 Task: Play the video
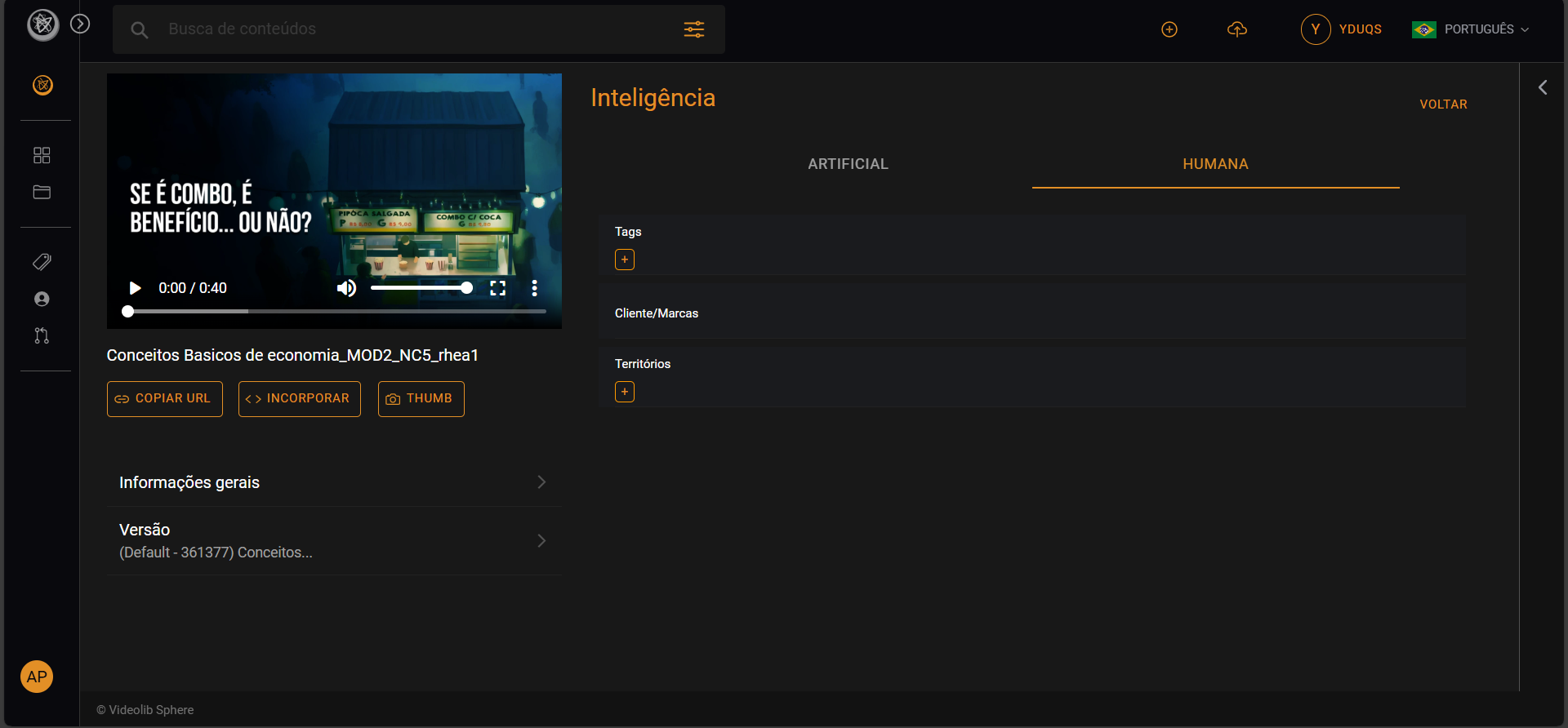pyautogui.click(x=136, y=288)
